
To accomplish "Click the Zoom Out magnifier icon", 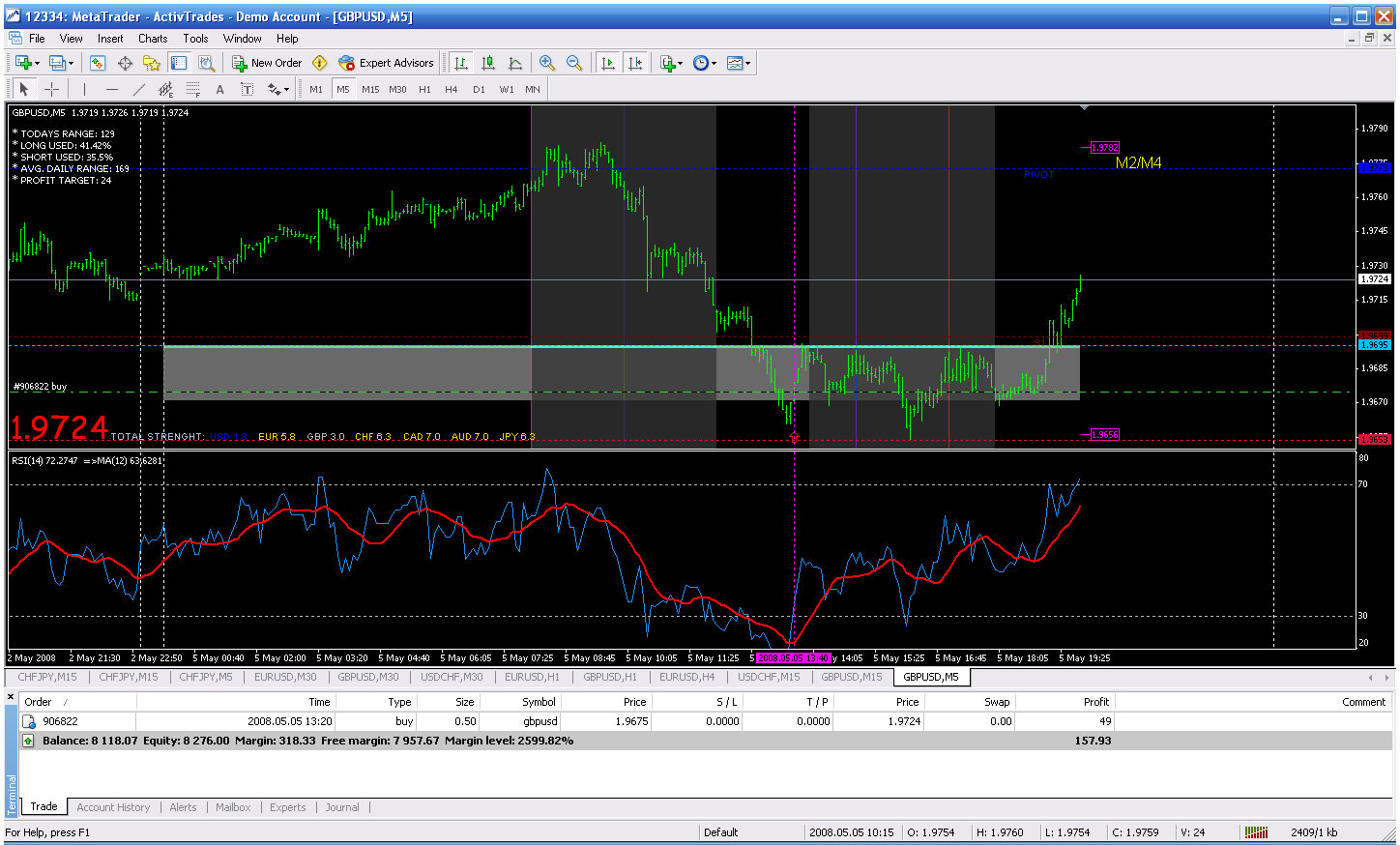I will click(x=574, y=63).
